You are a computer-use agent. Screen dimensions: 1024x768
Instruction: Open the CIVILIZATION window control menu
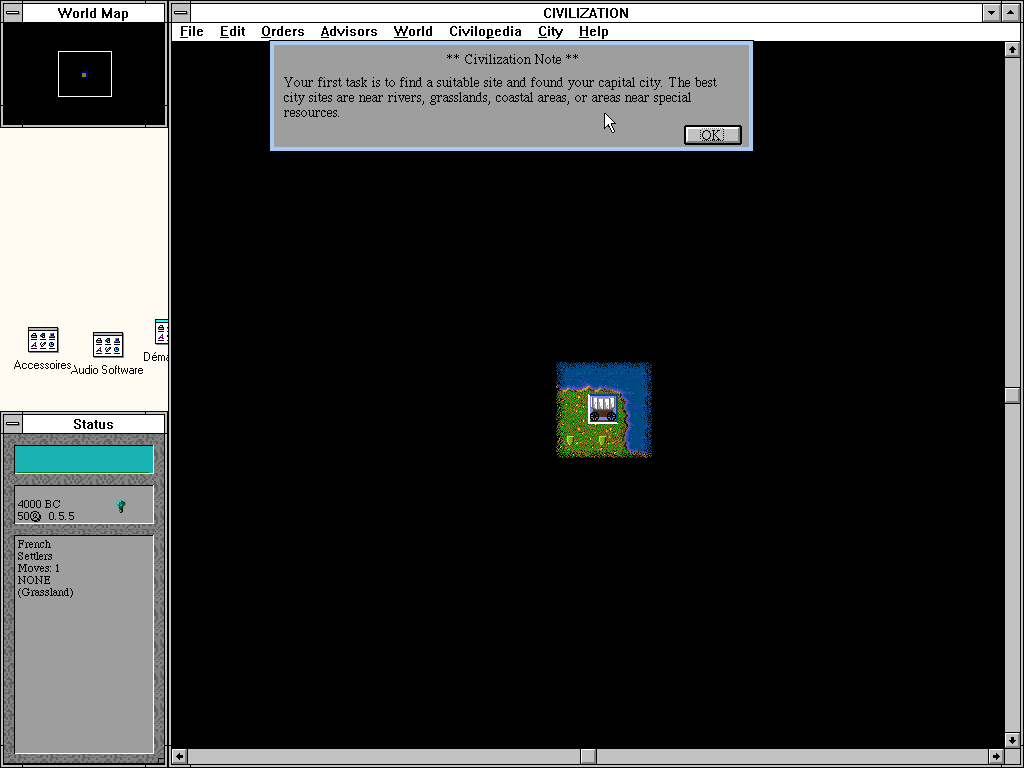click(x=181, y=12)
